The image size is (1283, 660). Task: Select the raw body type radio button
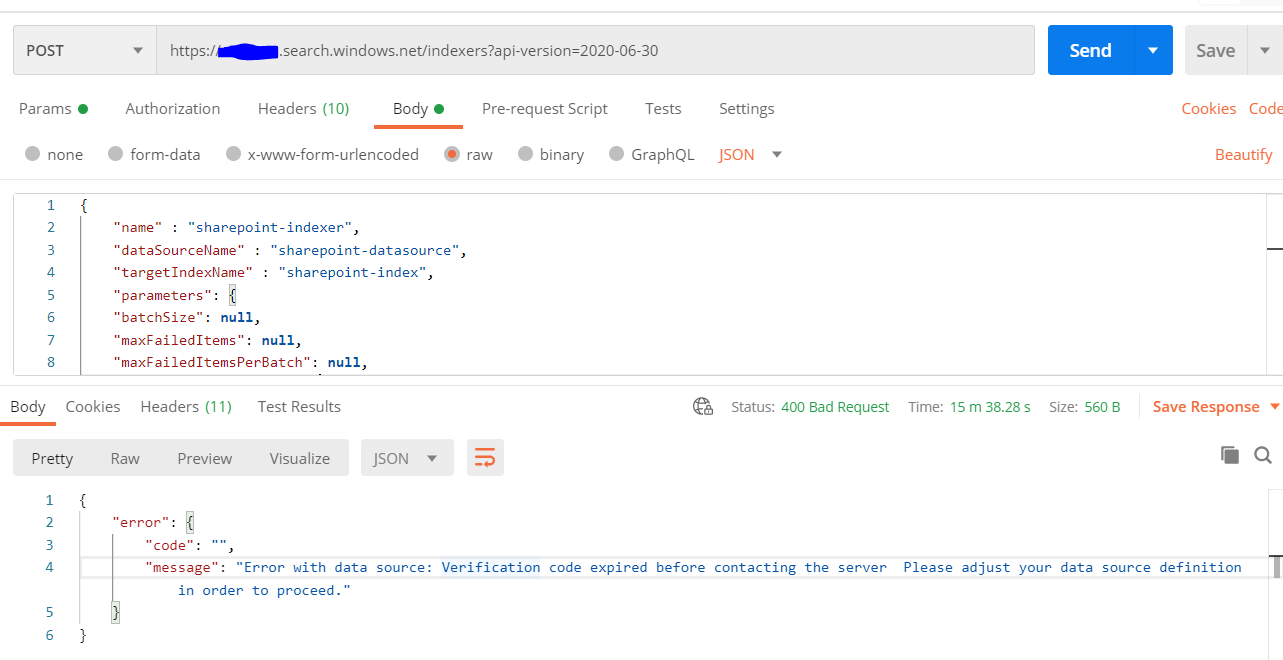coord(452,154)
